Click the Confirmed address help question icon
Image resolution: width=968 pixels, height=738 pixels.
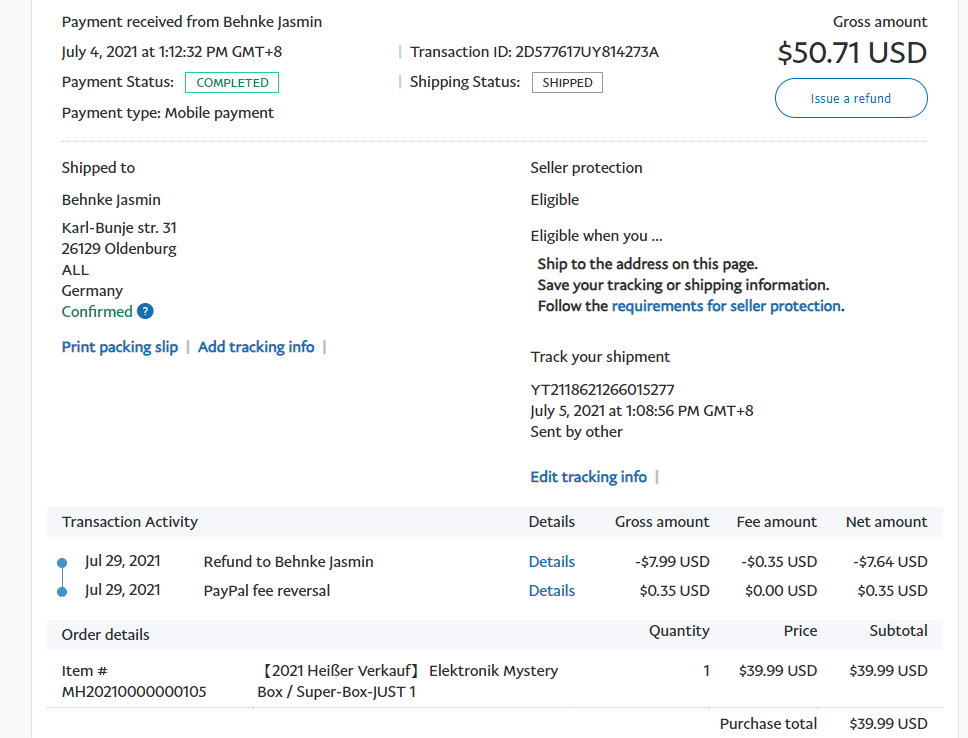pos(145,312)
